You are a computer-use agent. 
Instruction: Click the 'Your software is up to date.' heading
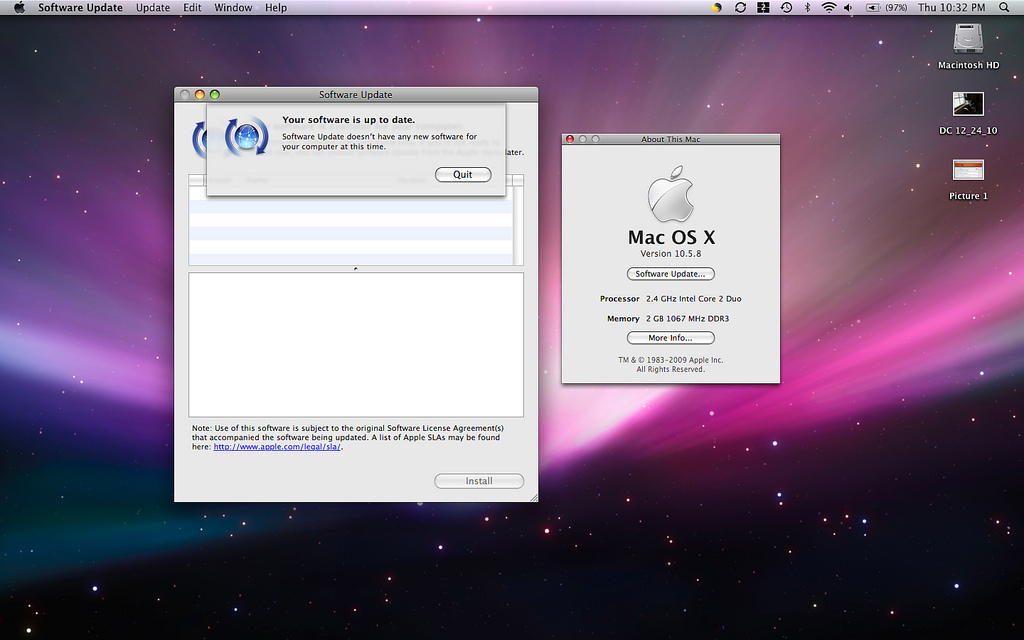click(x=348, y=120)
